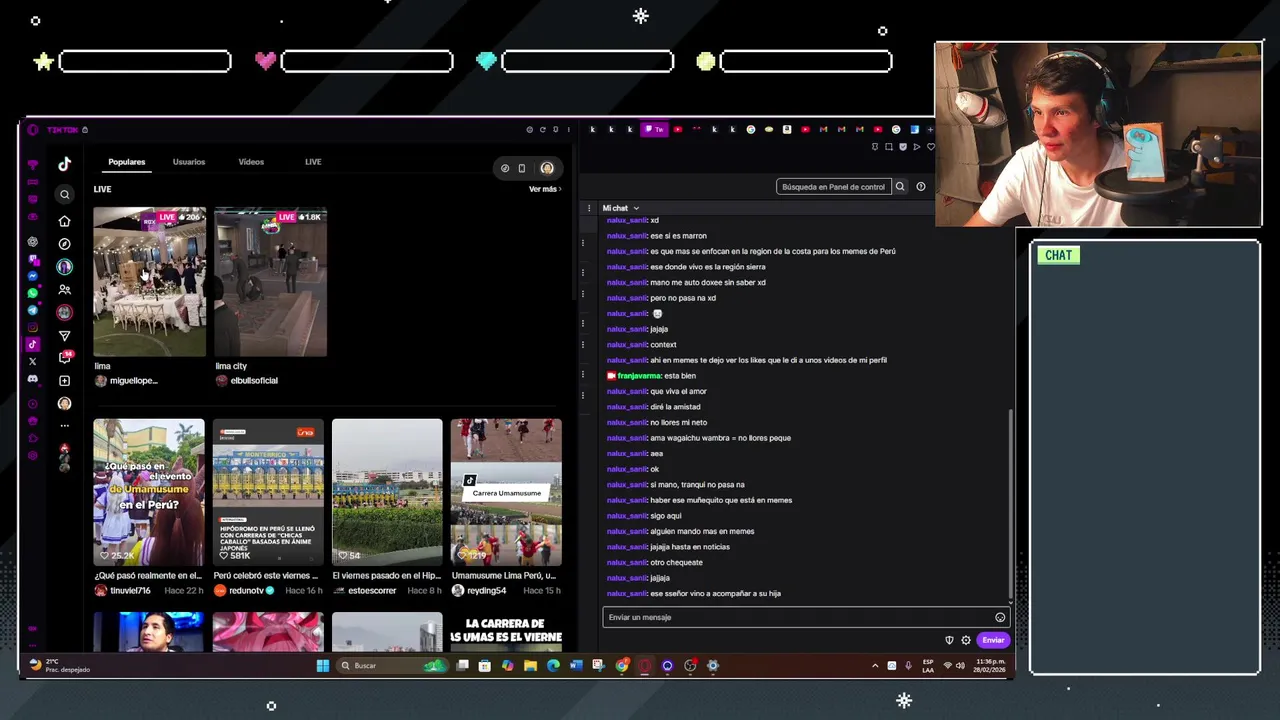The width and height of the screenshot is (1280, 720).
Task: Click the upload plus icon in TikTok sidebar
Action: coord(64,381)
